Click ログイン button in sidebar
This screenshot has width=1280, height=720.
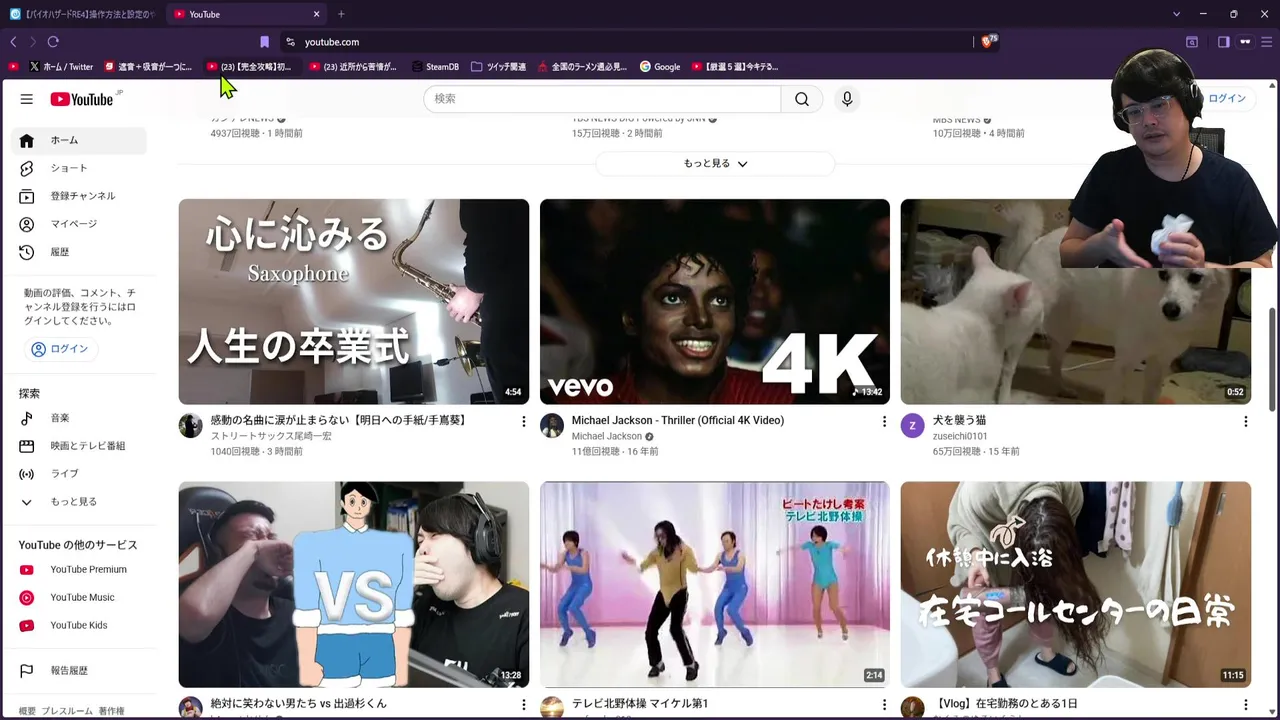coord(60,349)
